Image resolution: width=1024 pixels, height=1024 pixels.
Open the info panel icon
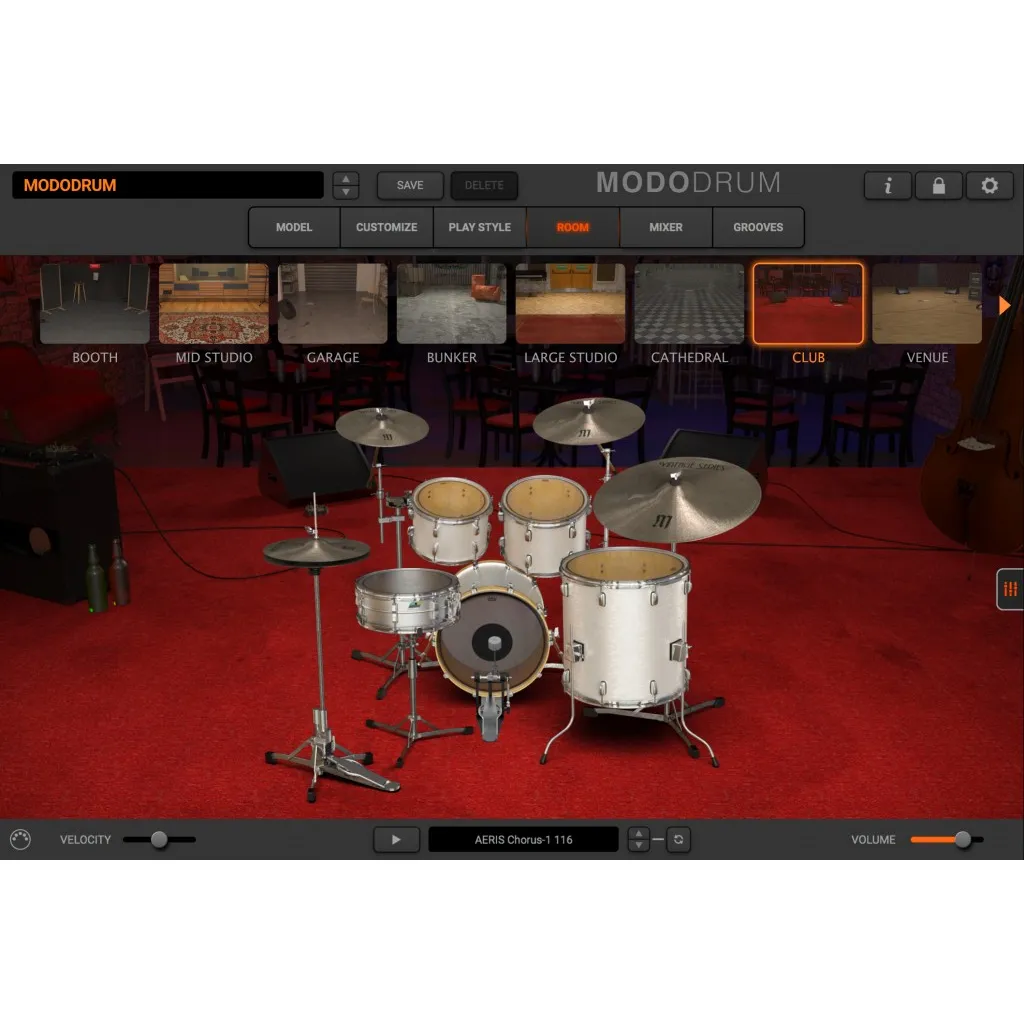(x=888, y=186)
